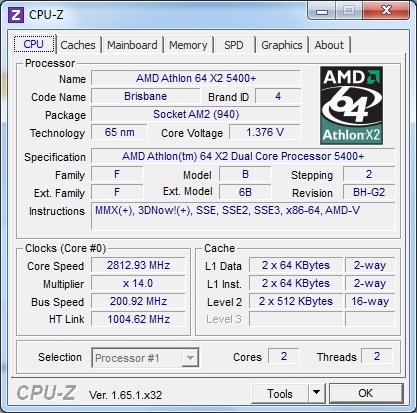Go to the SPD tab
The height and width of the screenshot is (413, 417).
[233, 45]
